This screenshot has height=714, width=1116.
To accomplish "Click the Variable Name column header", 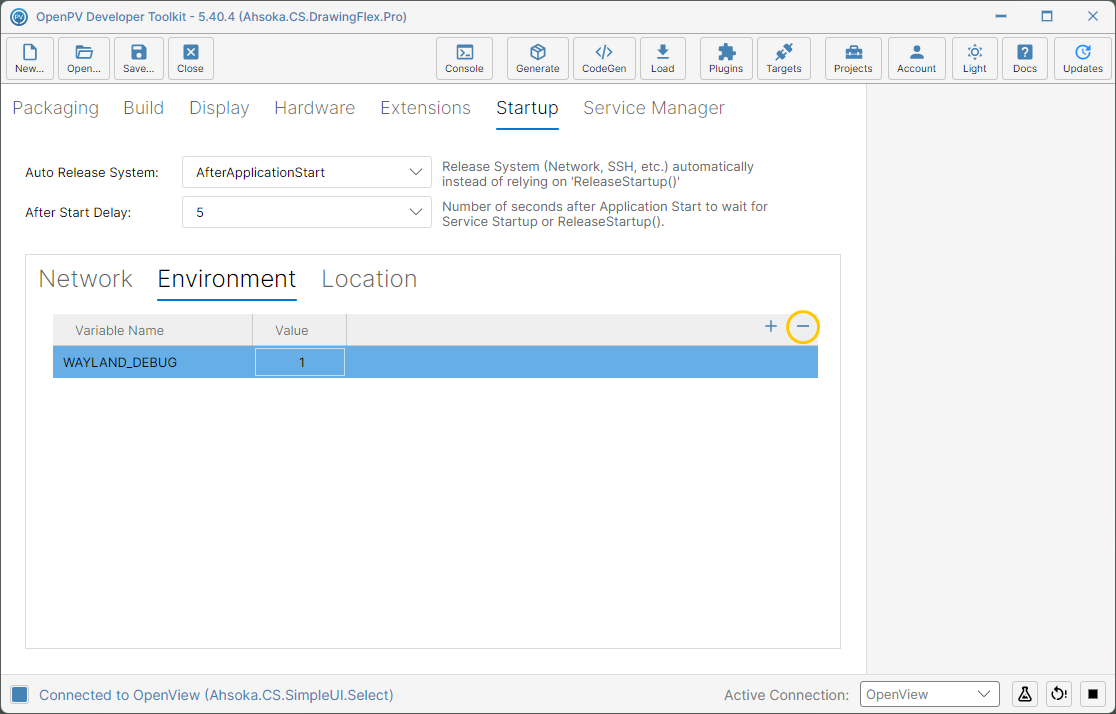I will click(x=153, y=330).
